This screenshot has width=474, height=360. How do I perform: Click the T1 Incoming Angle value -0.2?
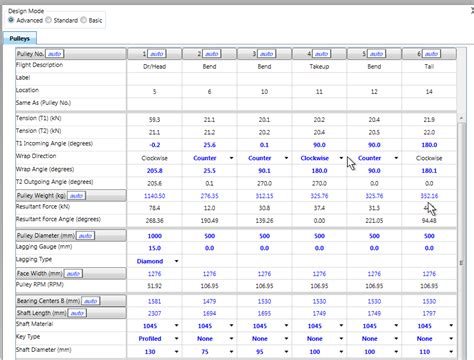pos(155,145)
